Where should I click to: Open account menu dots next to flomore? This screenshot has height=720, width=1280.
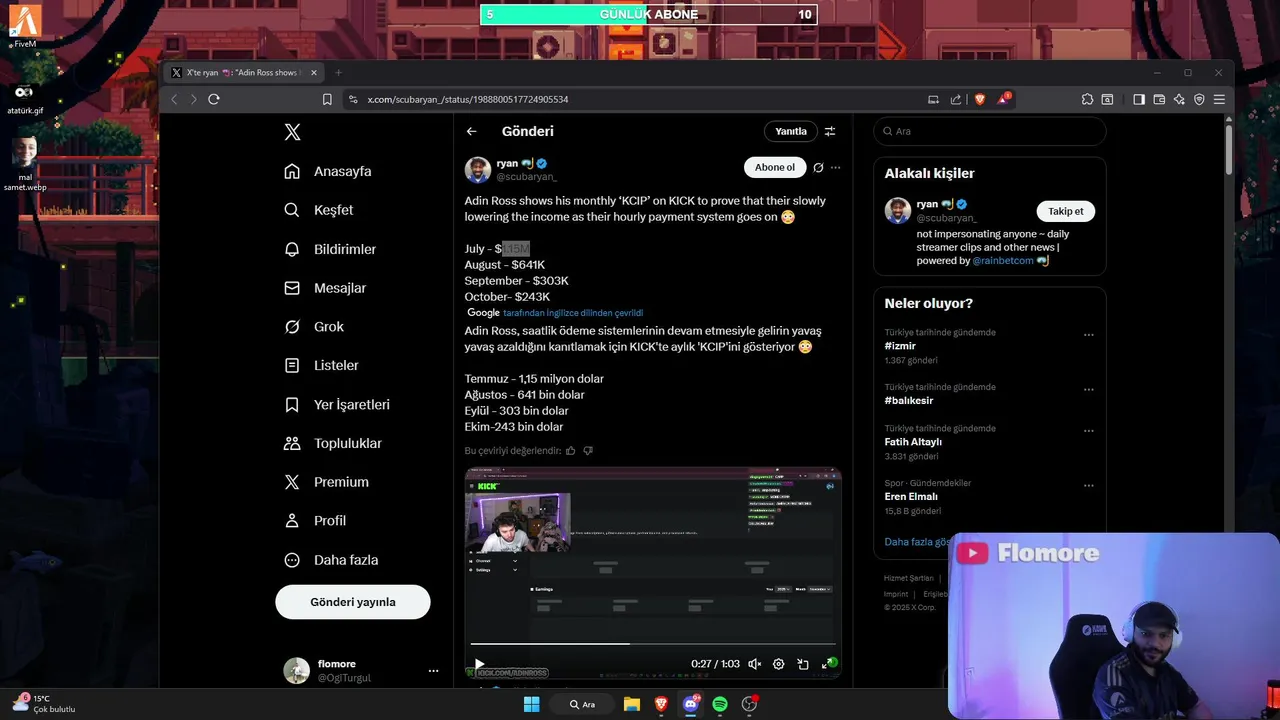pyautogui.click(x=433, y=671)
